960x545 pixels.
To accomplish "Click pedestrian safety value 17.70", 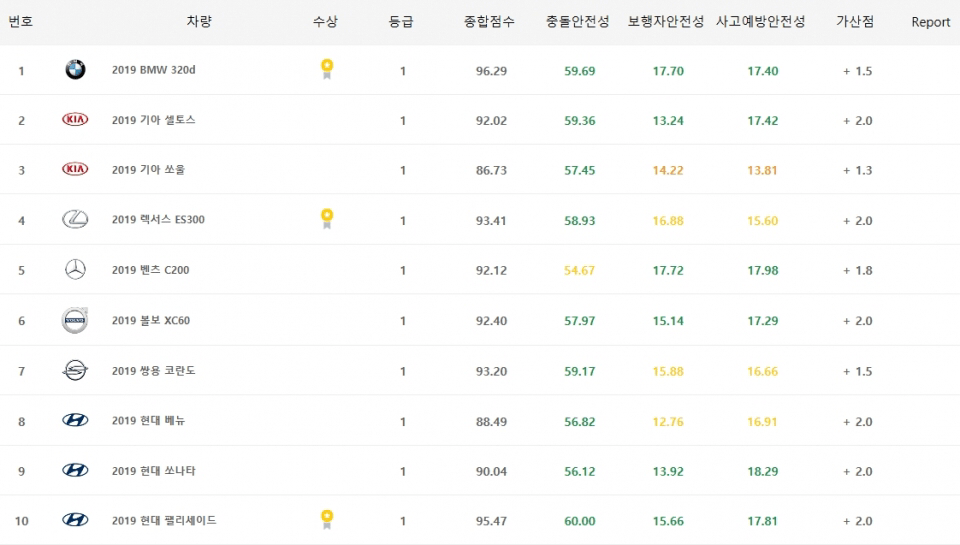I will (x=668, y=71).
